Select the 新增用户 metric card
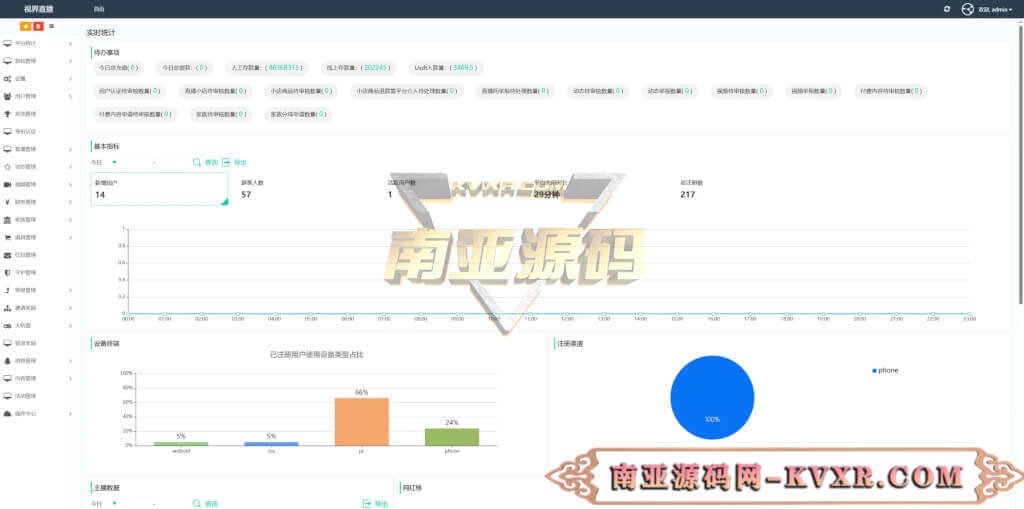This screenshot has height=509, width=1024. [158, 189]
